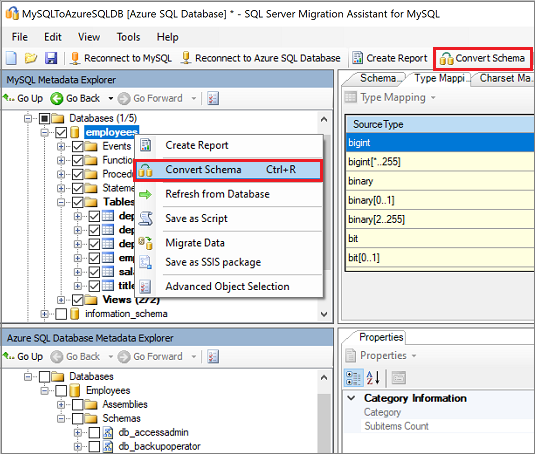This screenshot has height=454, width=535.
Task: Toggle the Tables folder checkbox
Action: click(78, 202)
